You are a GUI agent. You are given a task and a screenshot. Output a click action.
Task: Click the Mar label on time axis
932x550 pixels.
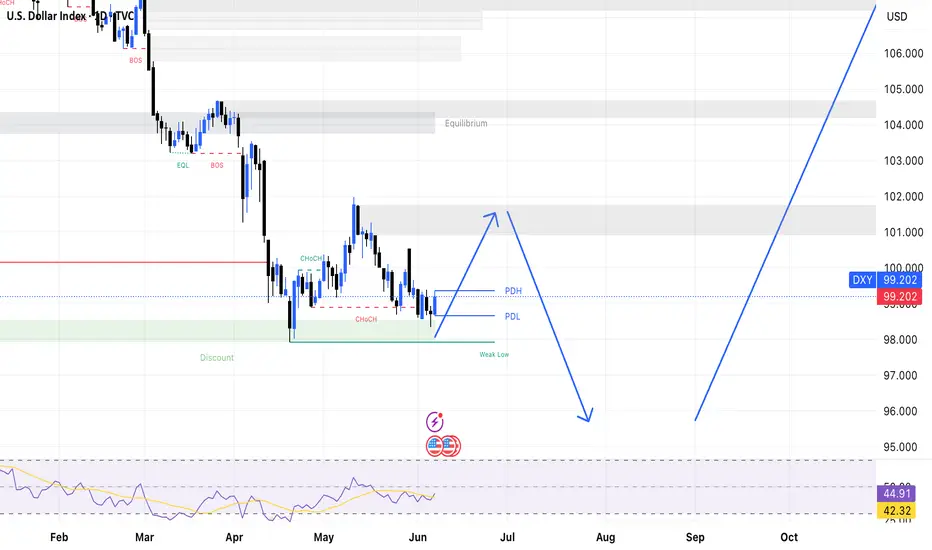pos(144,537)
